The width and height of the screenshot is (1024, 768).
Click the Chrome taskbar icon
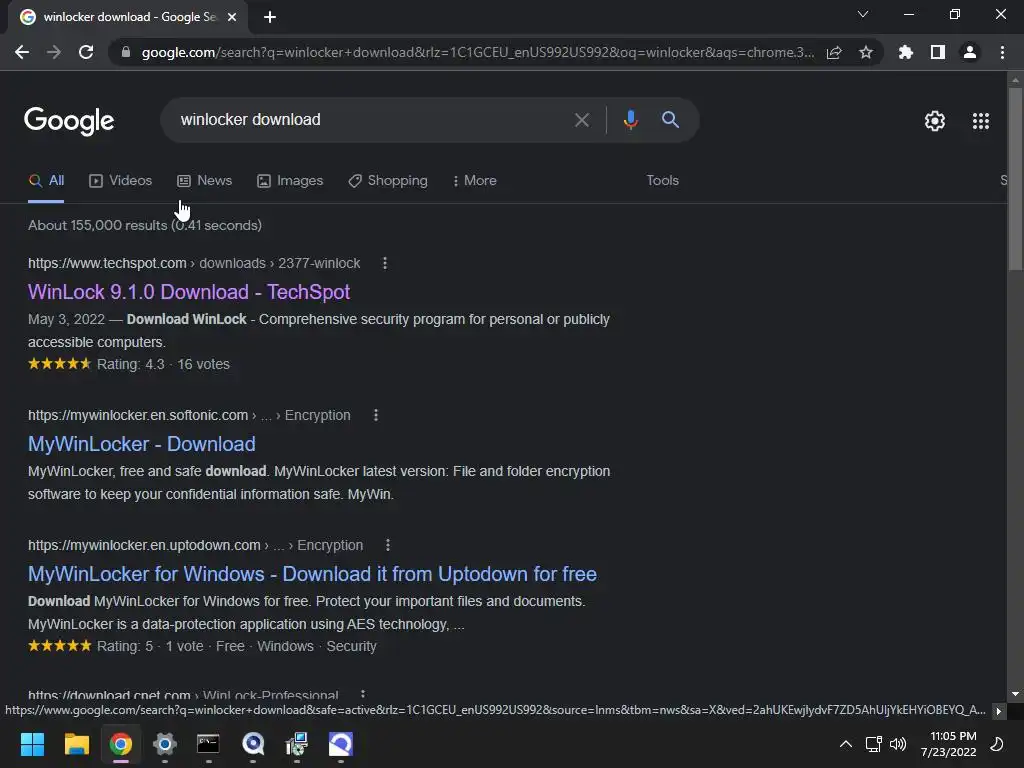point(121,744)
